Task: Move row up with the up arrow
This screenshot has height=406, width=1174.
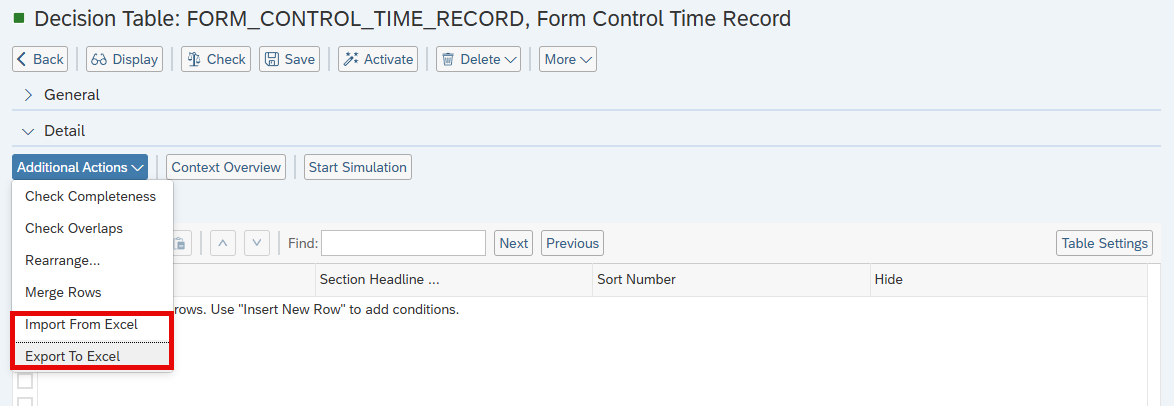Action: point(224,243)
